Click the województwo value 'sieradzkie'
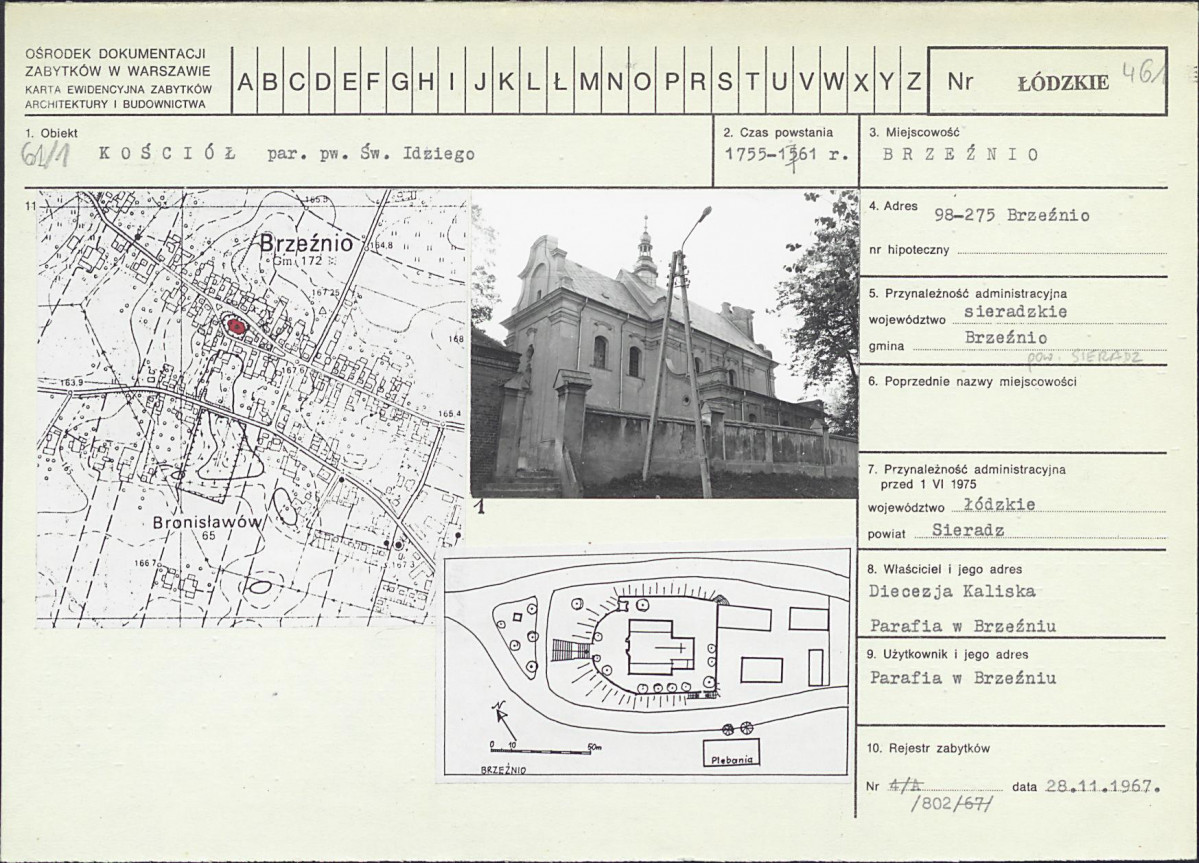 click(1015, 311)
